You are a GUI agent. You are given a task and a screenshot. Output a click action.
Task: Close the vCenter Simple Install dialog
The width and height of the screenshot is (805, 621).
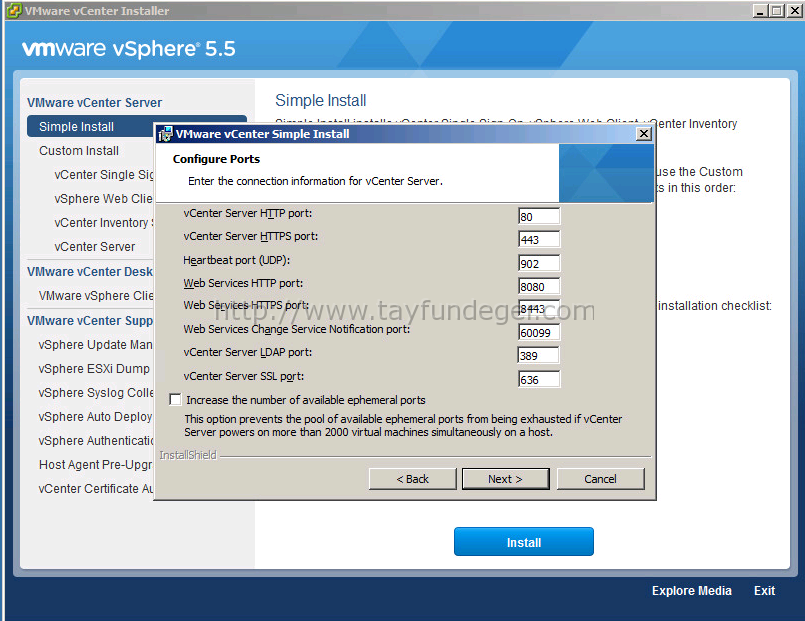click(644, 134)
